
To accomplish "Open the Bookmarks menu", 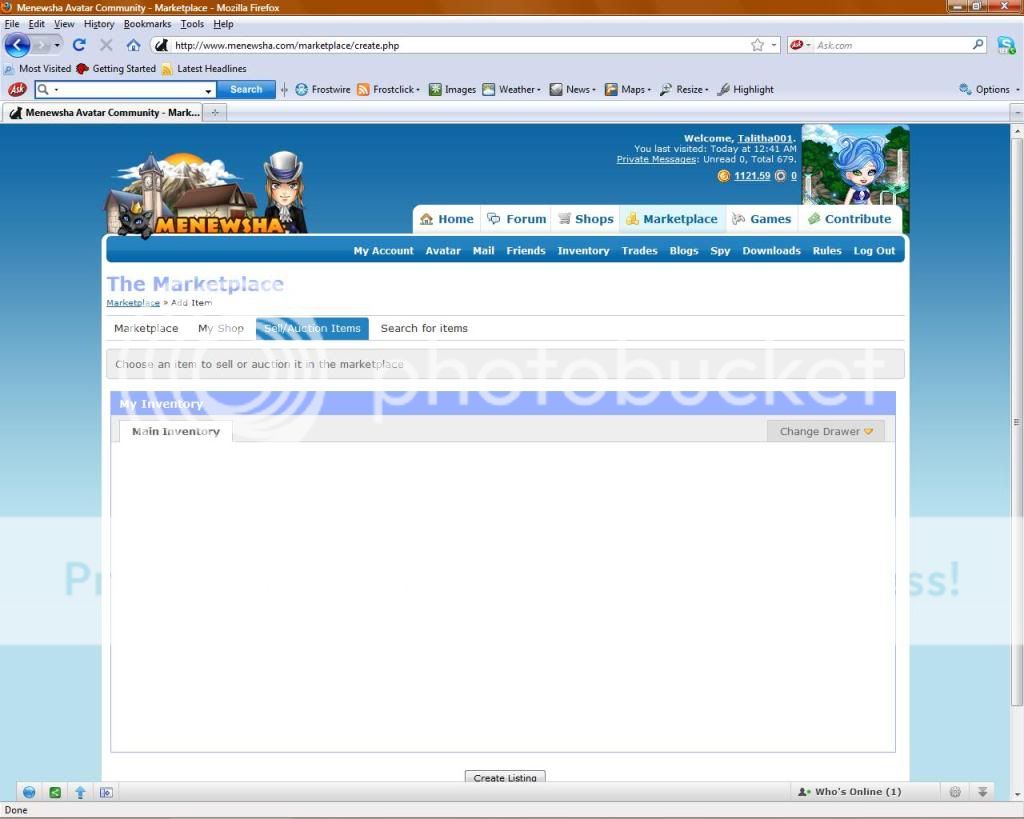I will pos(147,24).
